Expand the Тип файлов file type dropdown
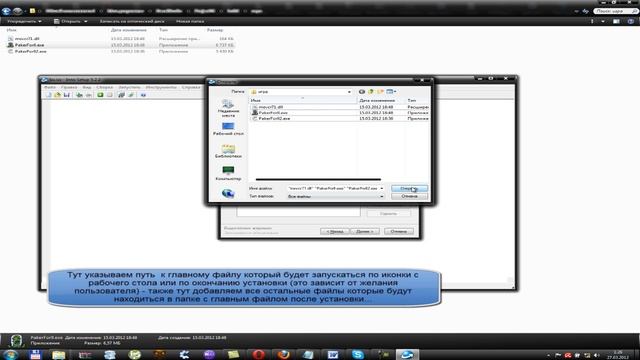The height and width of the screenshot is (360, 640). (x=382, y=196)
